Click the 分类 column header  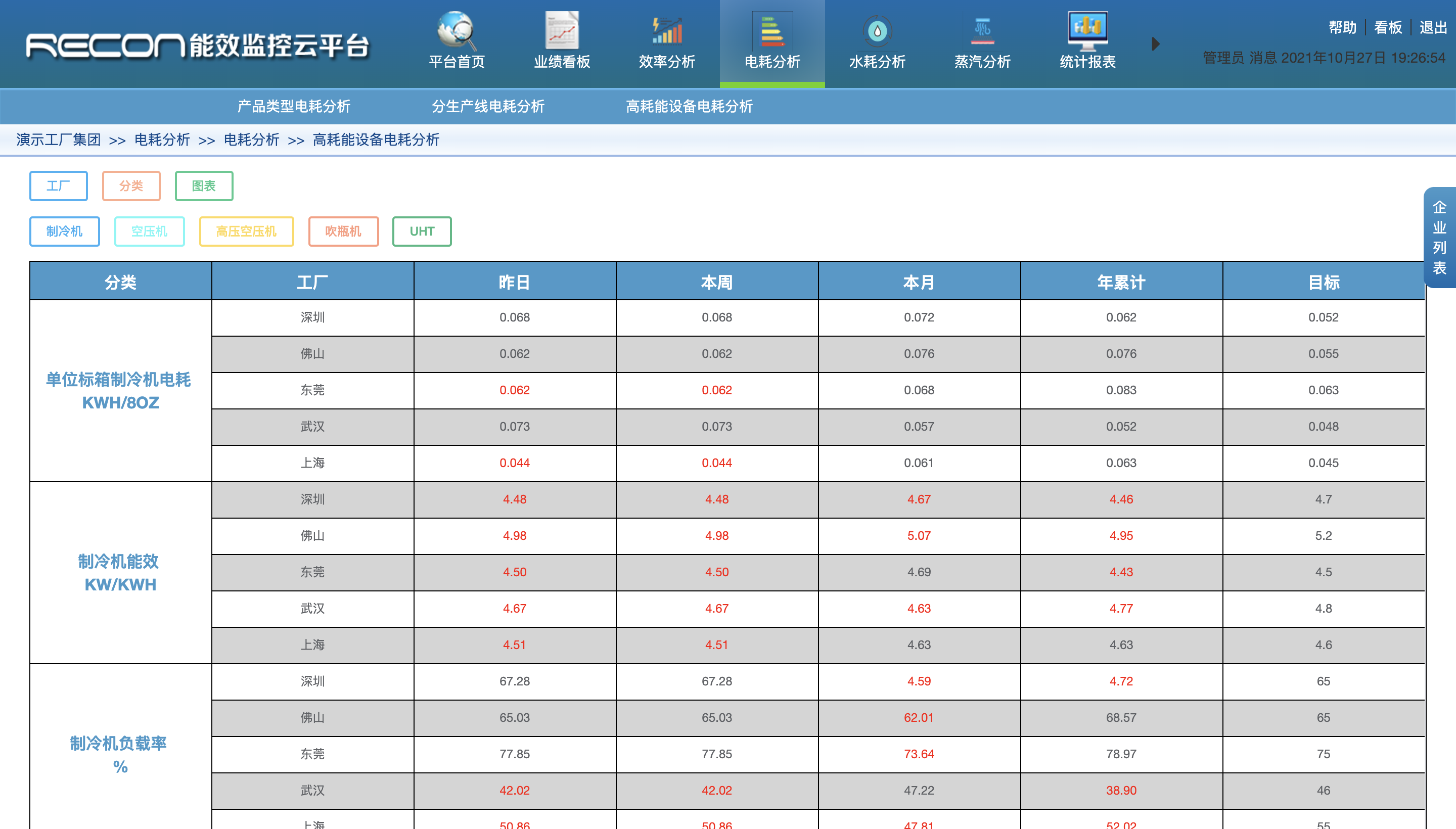[x=121, y=281]
